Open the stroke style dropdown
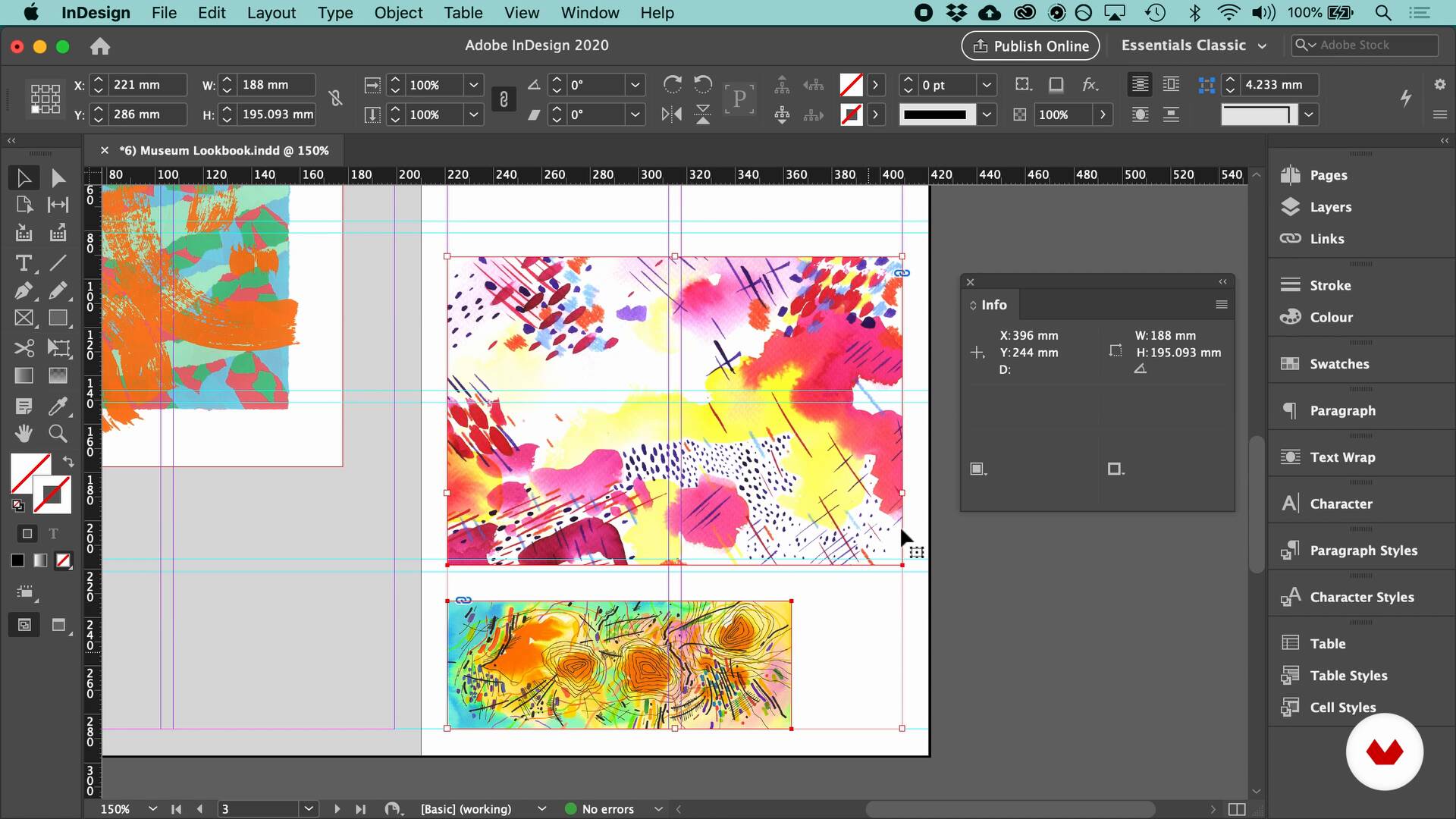Image resolution: width=1456 pixels, height=819 pixels. [987, 115]
